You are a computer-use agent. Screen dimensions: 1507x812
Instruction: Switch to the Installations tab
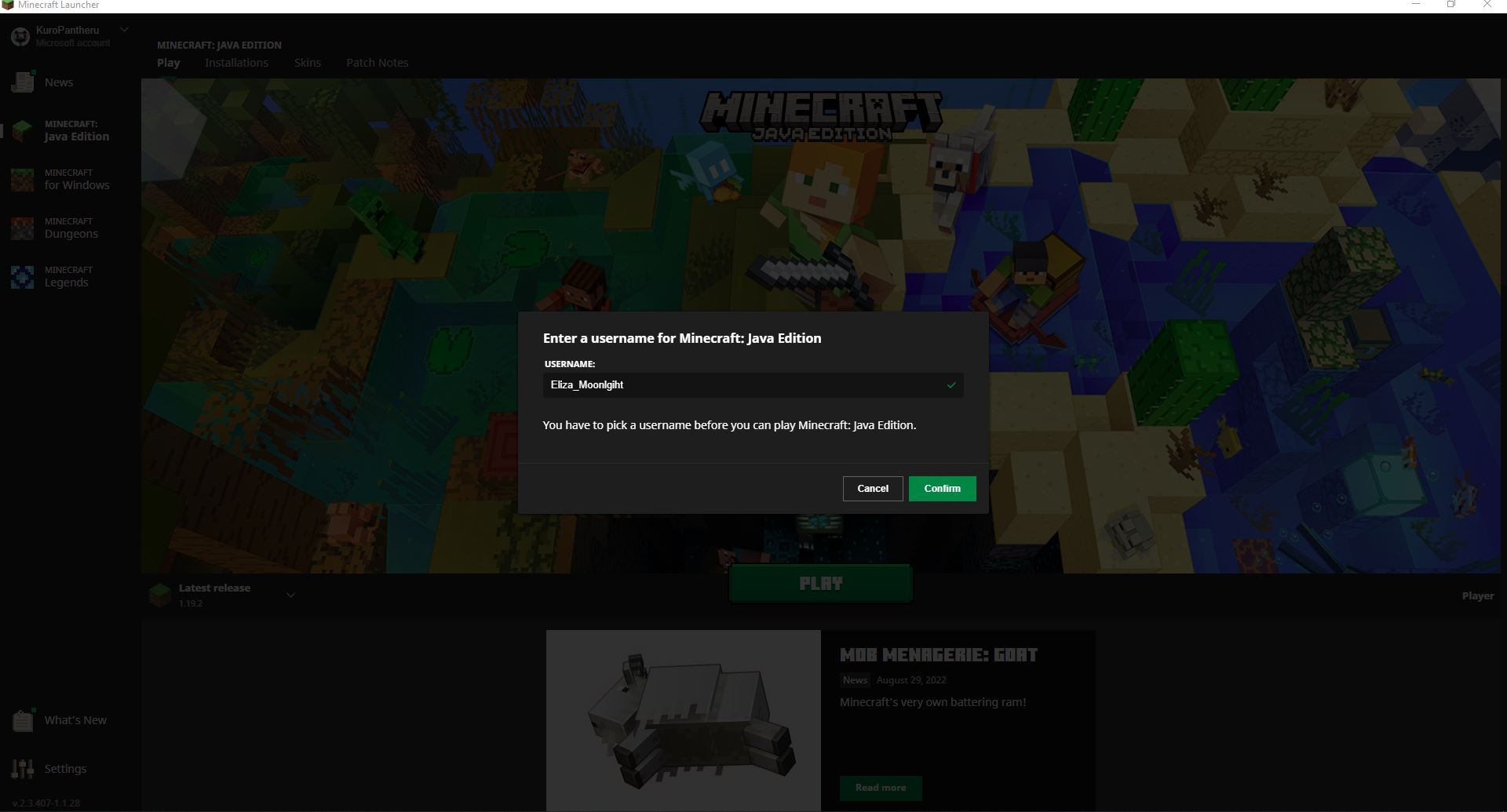pos(236,63)
